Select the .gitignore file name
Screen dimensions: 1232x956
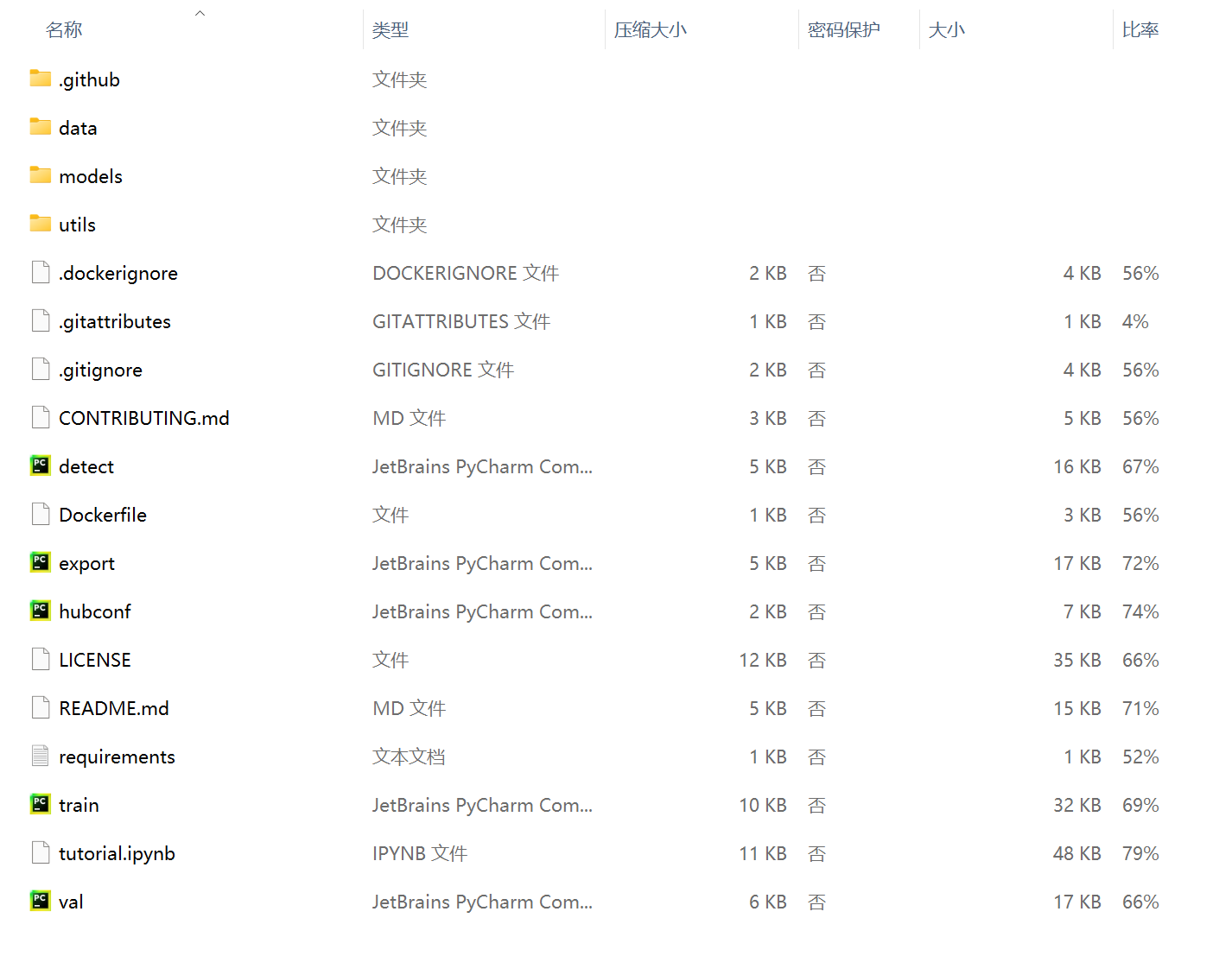[100, 370]
